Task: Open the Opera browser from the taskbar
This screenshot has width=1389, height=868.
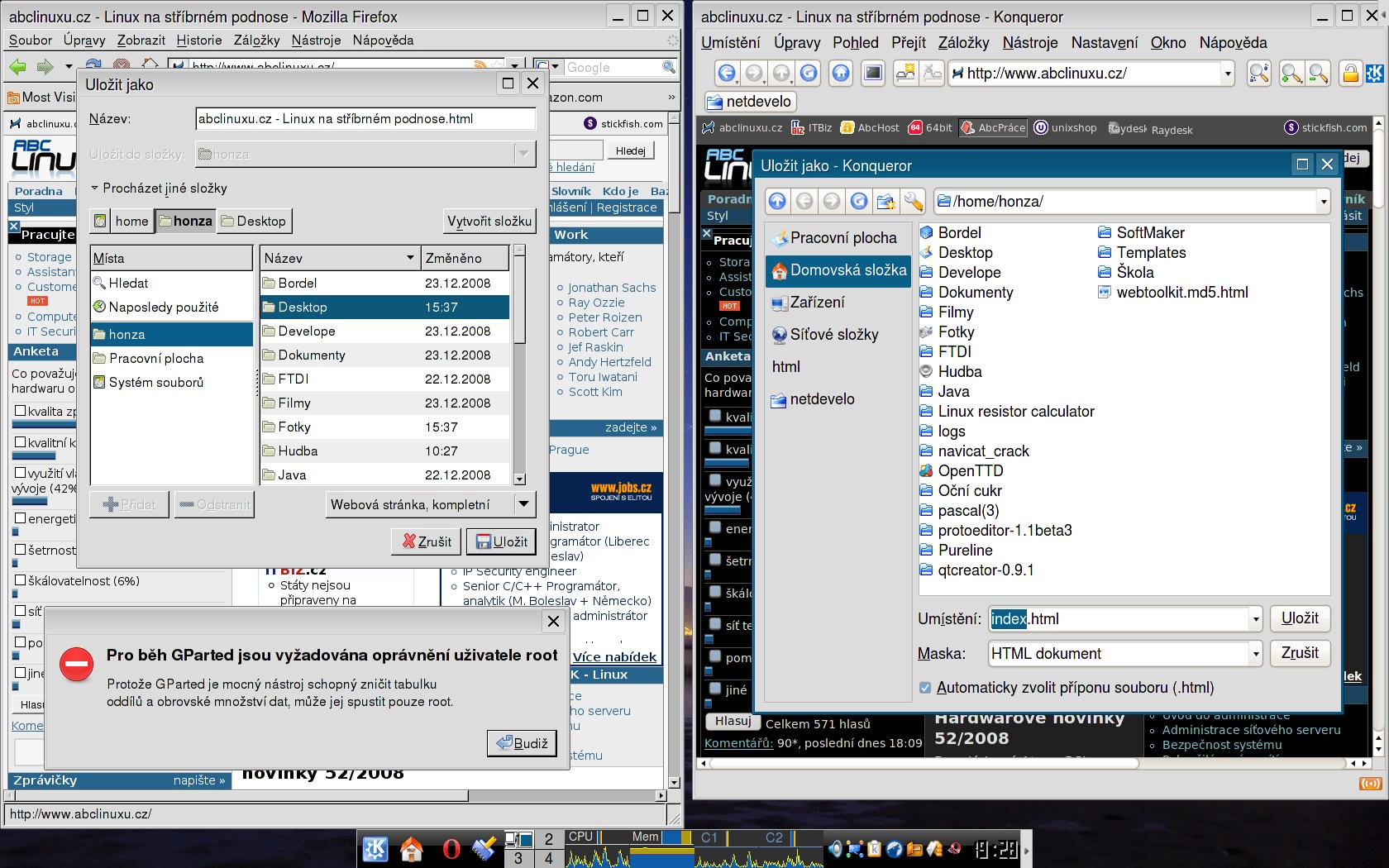Action: (451, 849)
